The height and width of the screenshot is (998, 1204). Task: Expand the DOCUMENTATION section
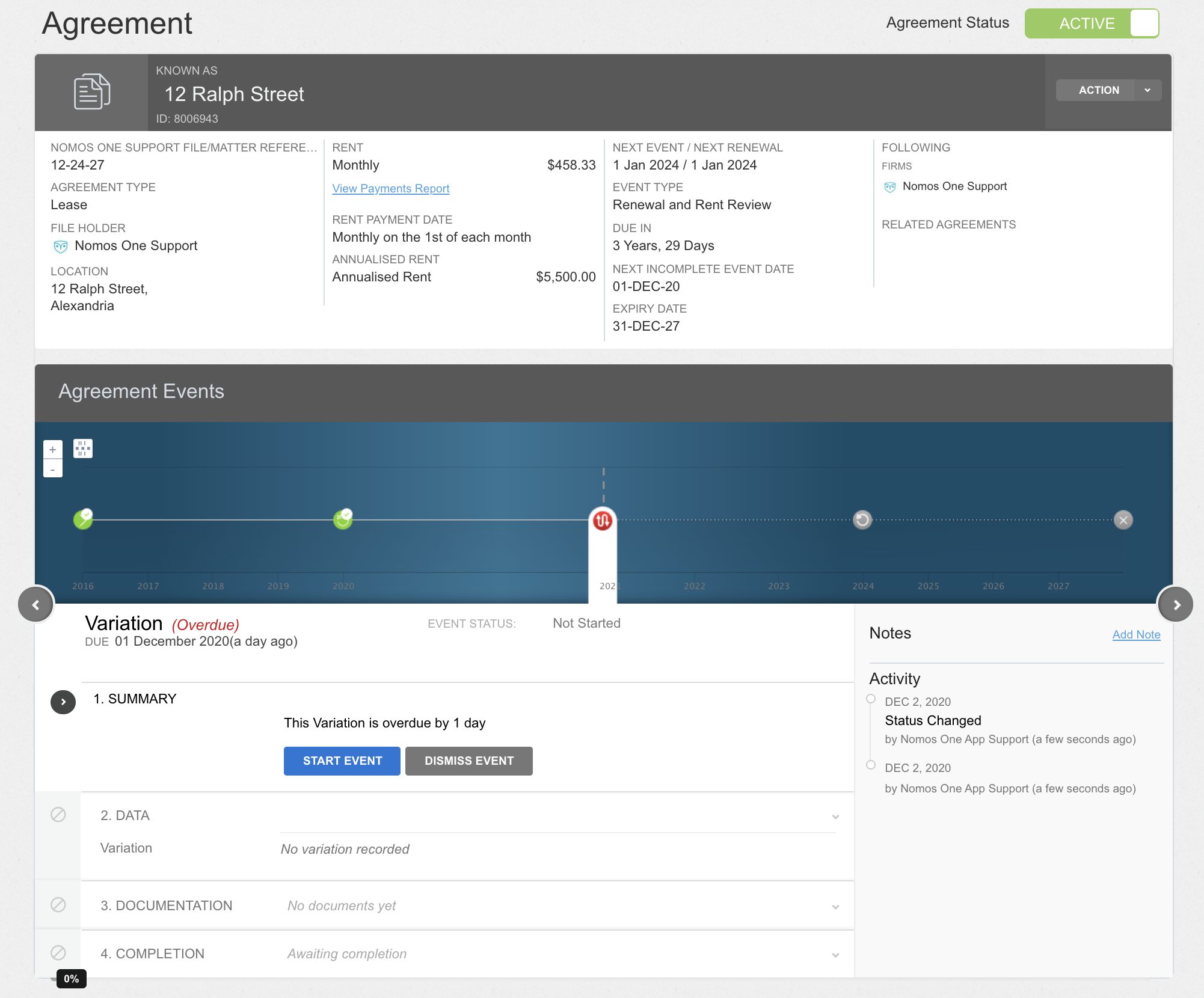835,905
